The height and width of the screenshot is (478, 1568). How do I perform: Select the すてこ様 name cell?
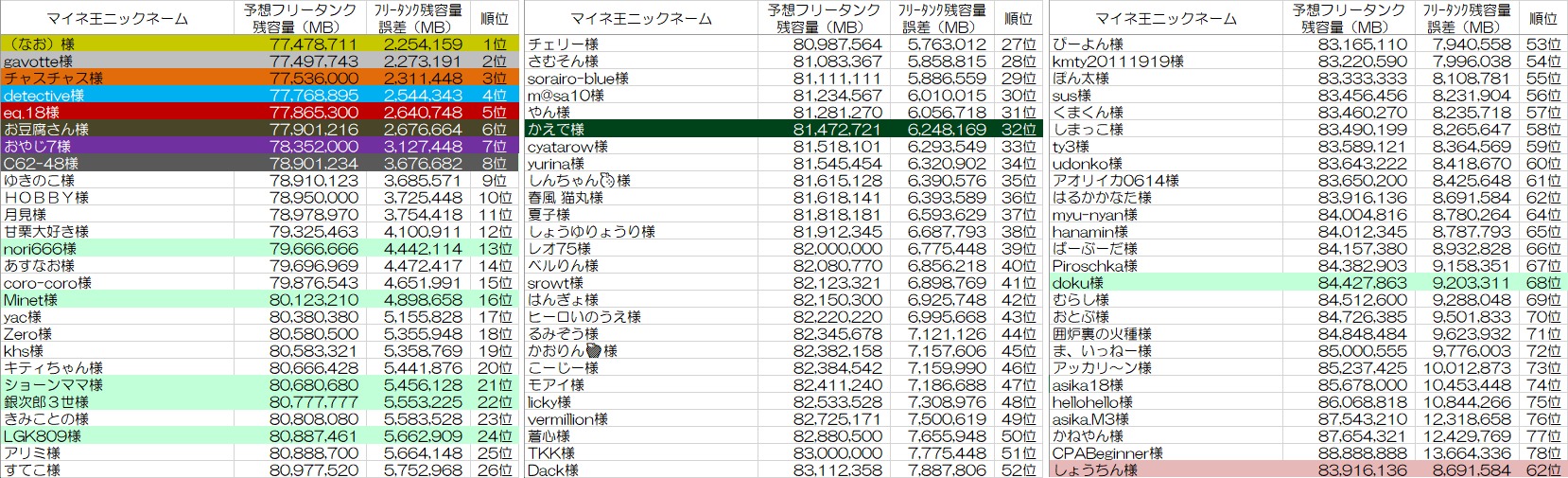pos(117,470)
